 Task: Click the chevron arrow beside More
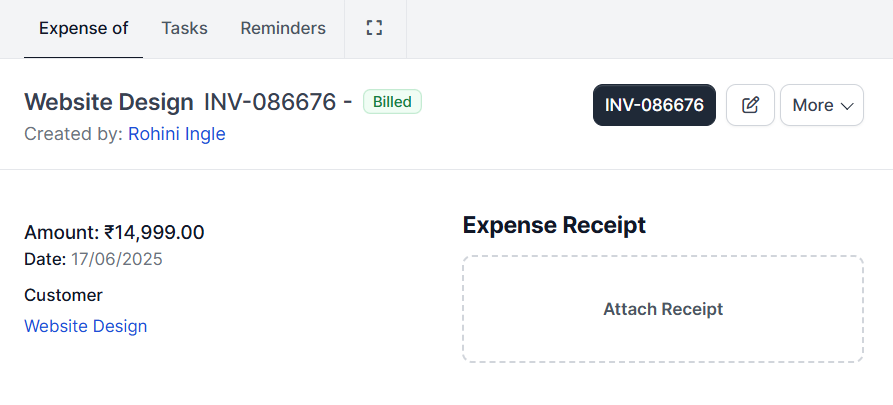[847, 105]
